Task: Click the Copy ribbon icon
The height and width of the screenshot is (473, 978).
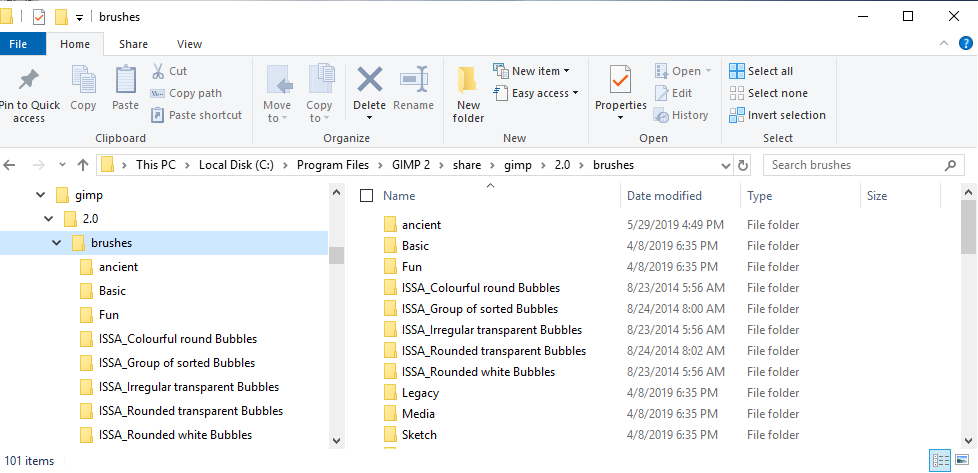Action: click(83, 80)
